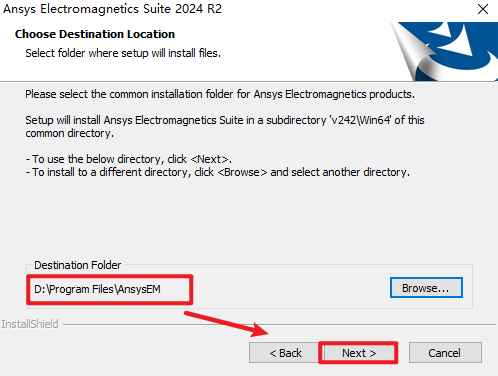The height and width of the screenshot is (376, 498).
Task: Click the Destination Folder group label
Action: (78, 265)
